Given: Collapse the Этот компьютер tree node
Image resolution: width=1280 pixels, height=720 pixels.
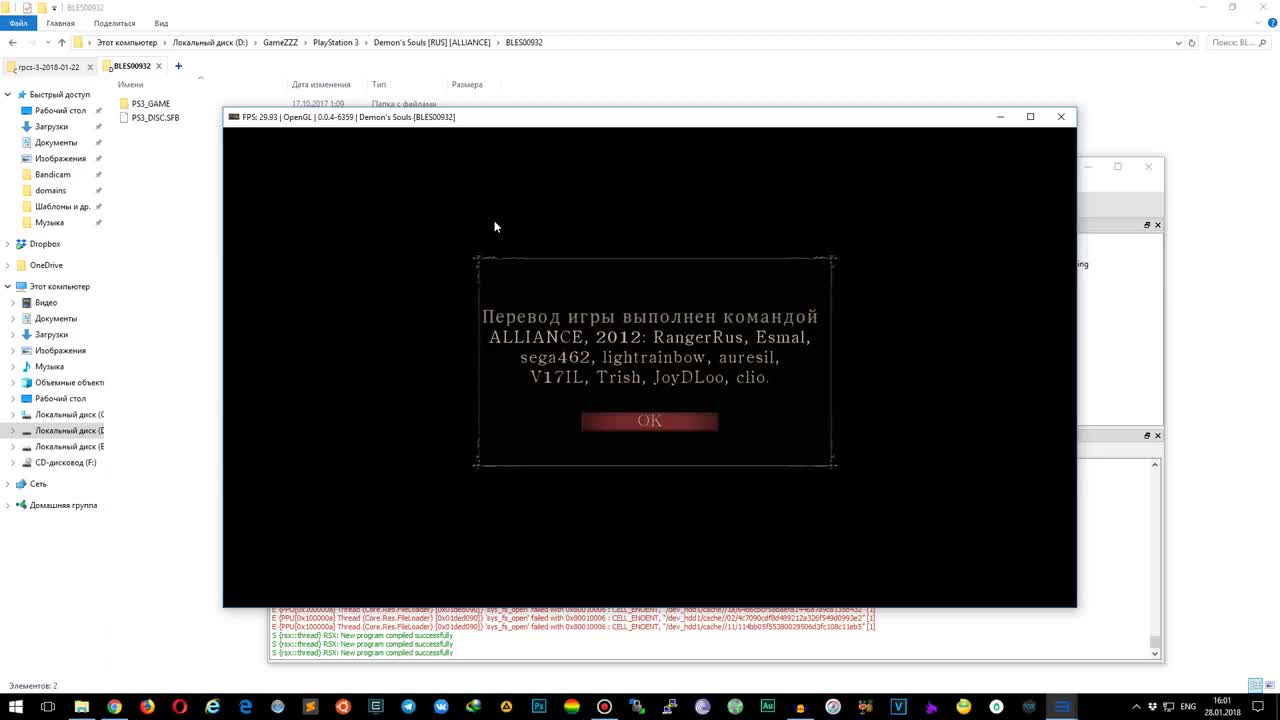Looking at the screenshot, I should pyautogui.click(x=8, y=287).
